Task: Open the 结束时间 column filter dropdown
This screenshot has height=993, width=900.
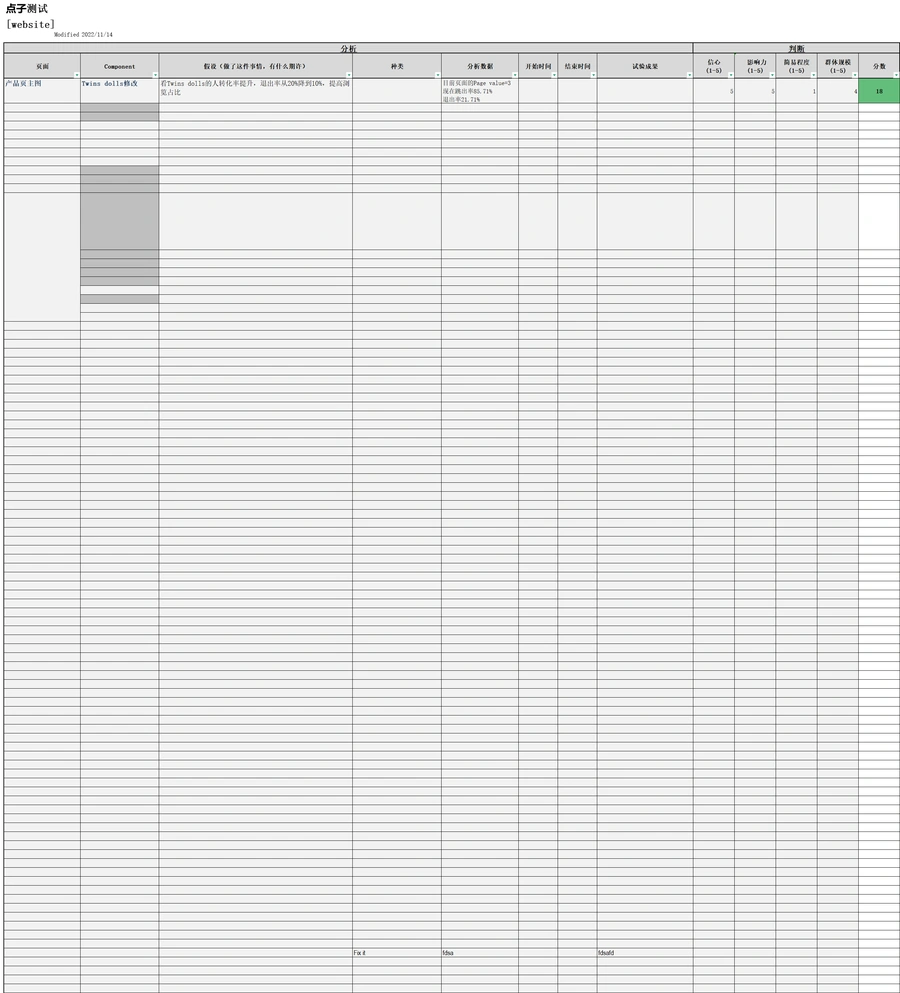Action: point(593,75)
